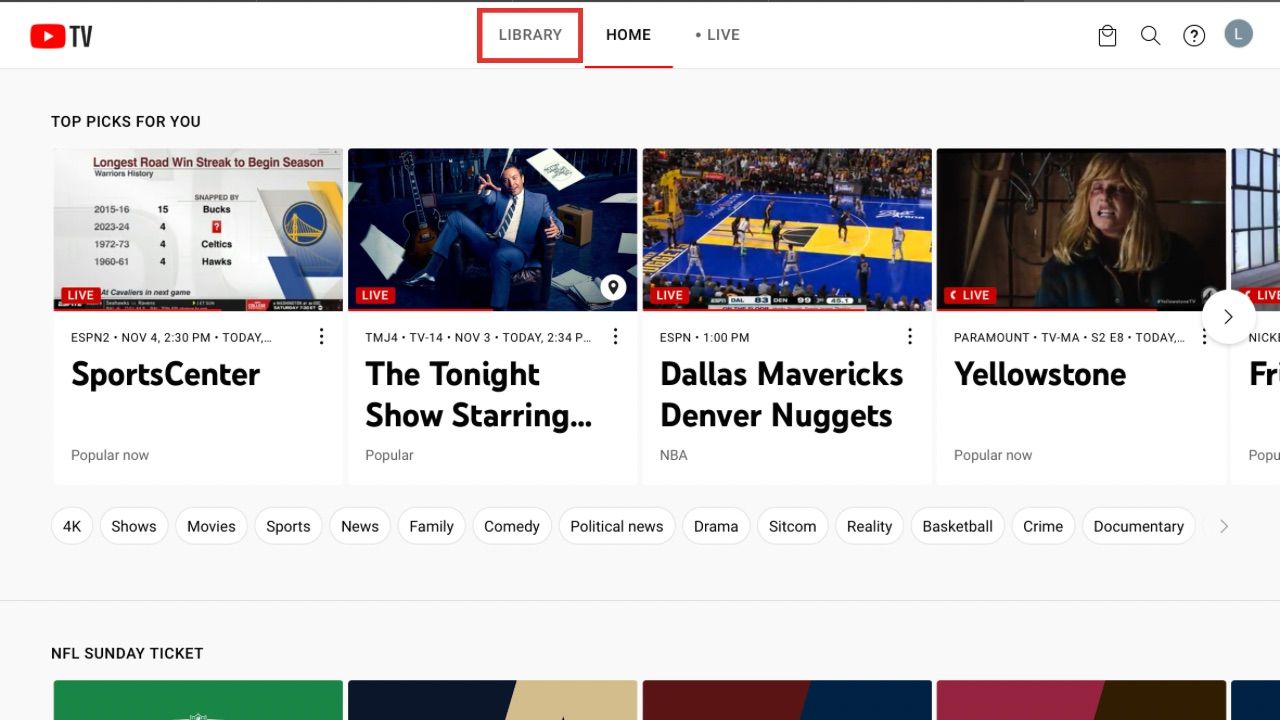Open the shopping bag offers icon

coord(1107,34)
